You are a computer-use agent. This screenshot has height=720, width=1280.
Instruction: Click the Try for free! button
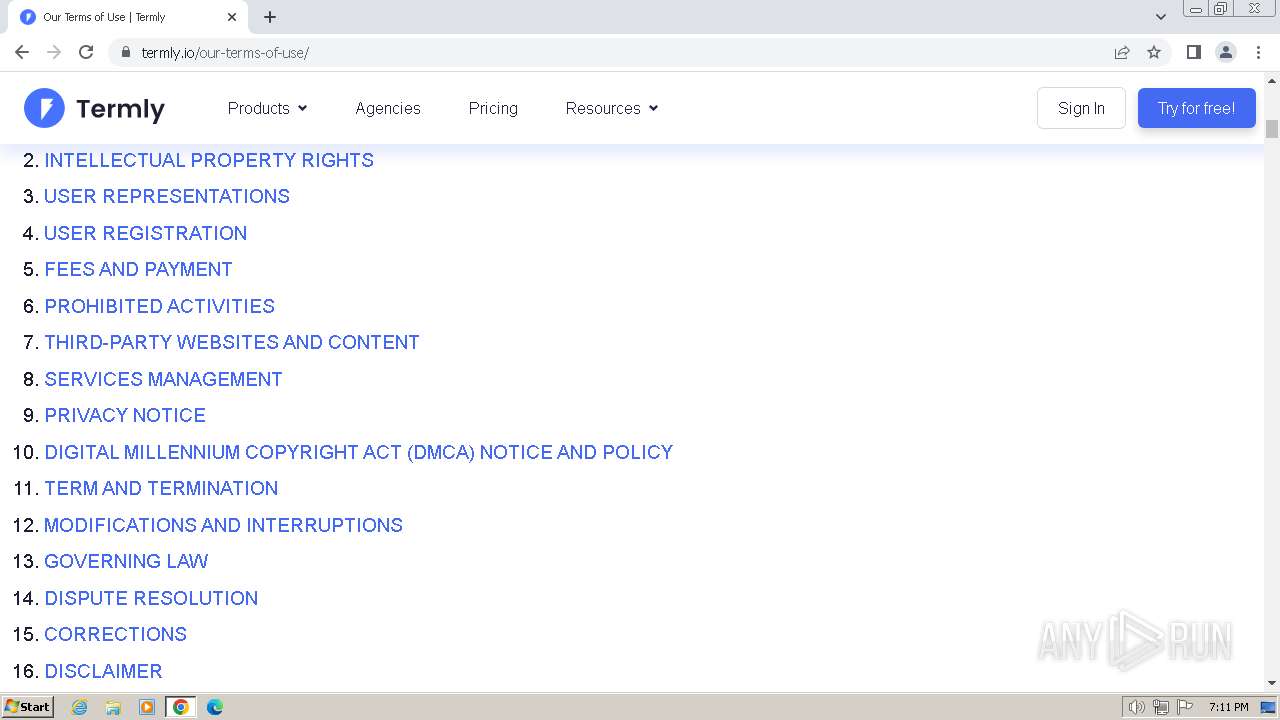pos(1196,108)
